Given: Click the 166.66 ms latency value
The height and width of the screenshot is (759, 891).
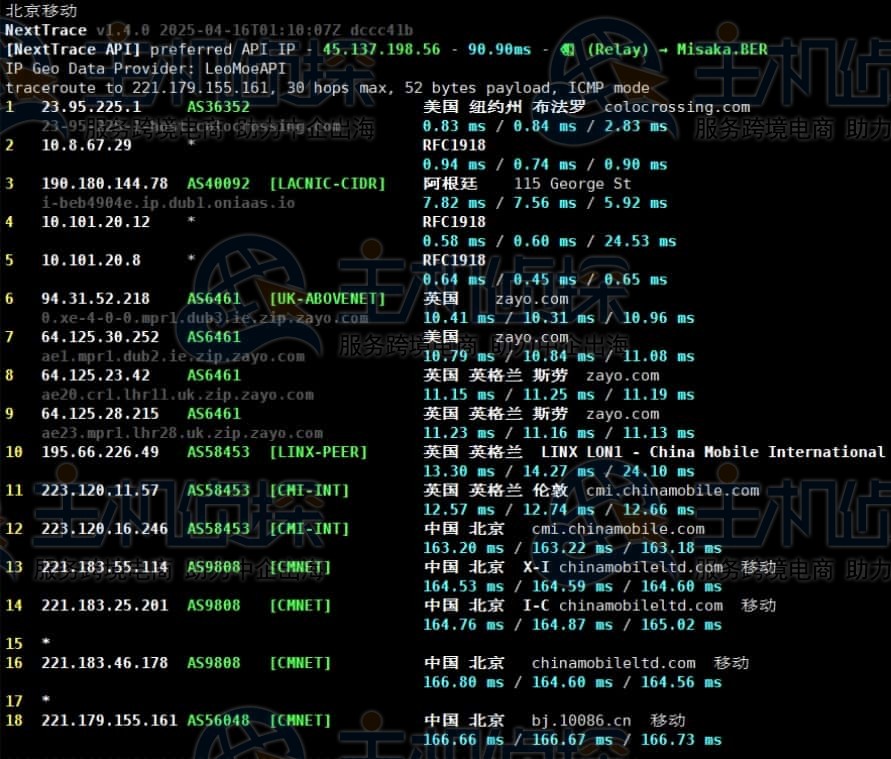Looking at the screenshot, I should 463,740.
